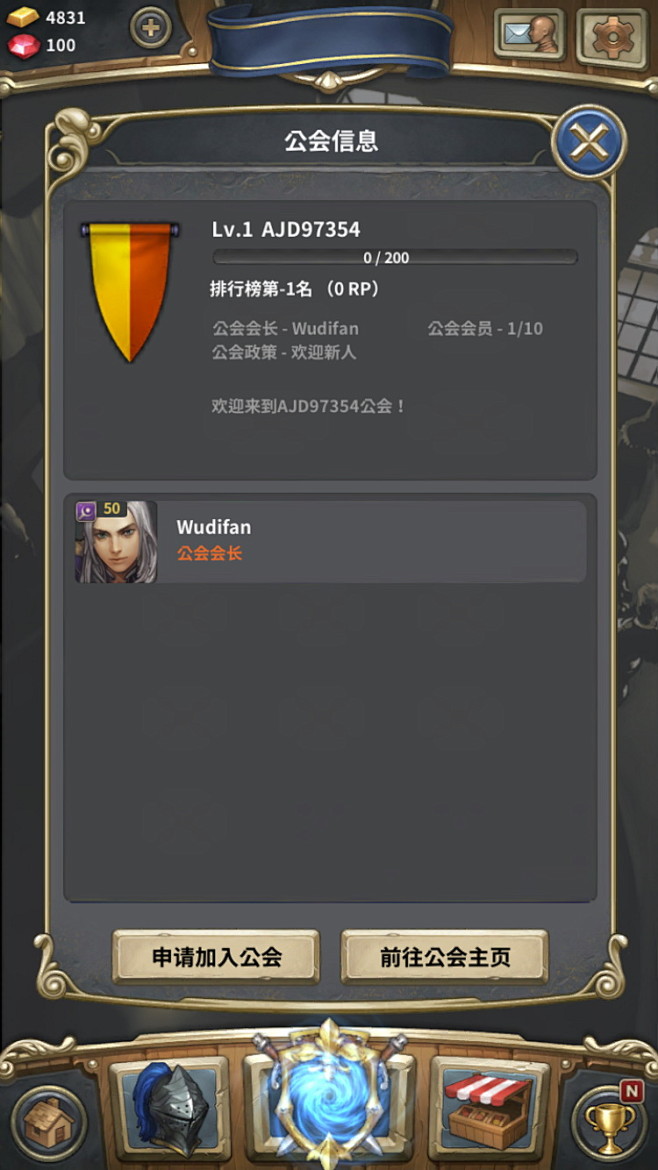
Task: Close the guild info dialog
Action: coord(589,142)
